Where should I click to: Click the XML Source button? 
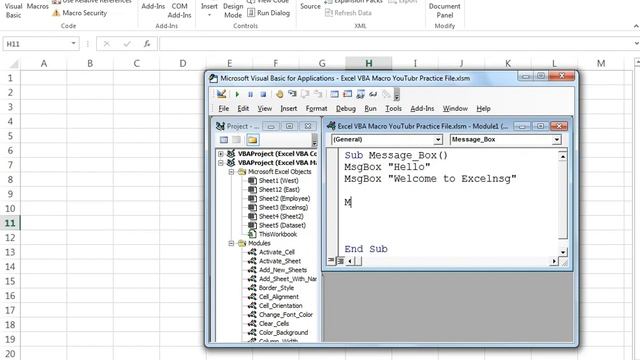click(310, 7)
